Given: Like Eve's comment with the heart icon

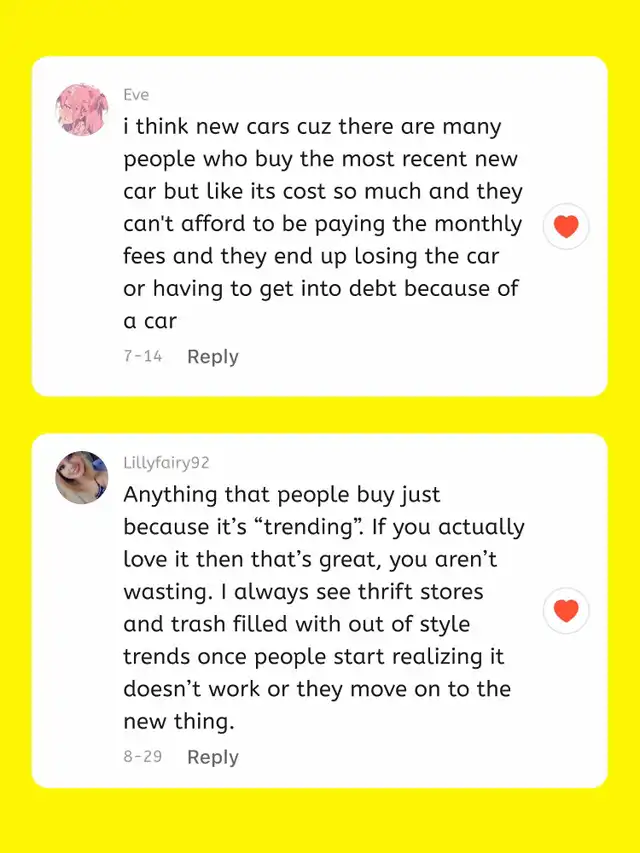Looking at the screenshot, I should tap(566, 227).
